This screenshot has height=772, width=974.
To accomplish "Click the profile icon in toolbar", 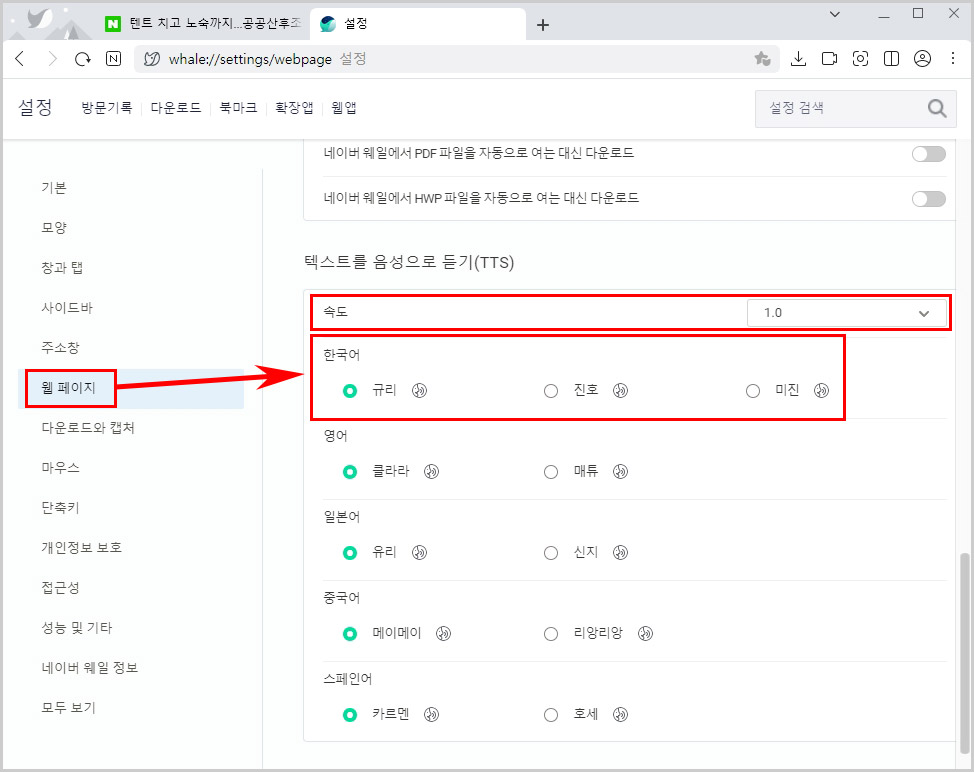I will 922,59.
